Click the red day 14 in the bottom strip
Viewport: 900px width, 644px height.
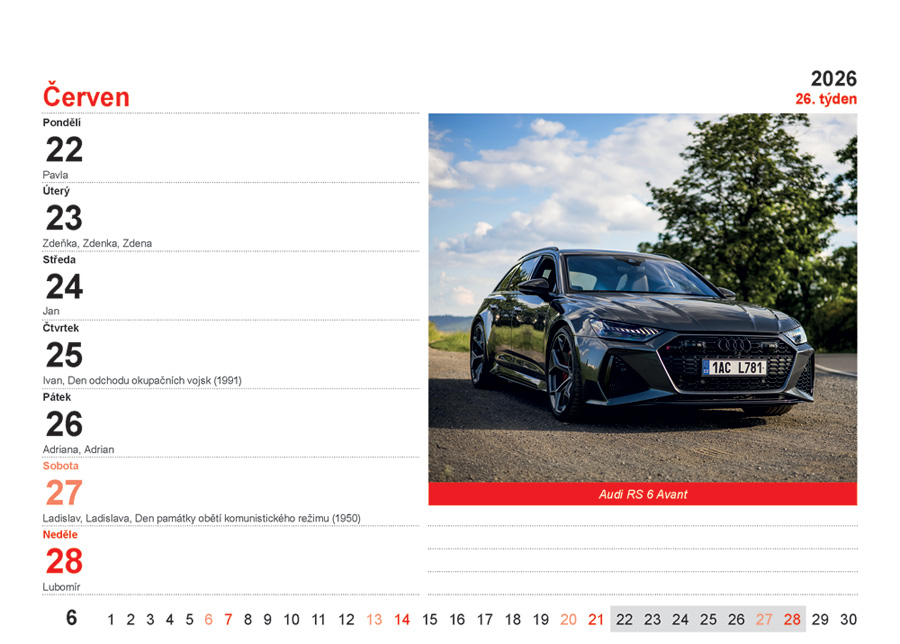pyautogui.click(x=401, y=620)
